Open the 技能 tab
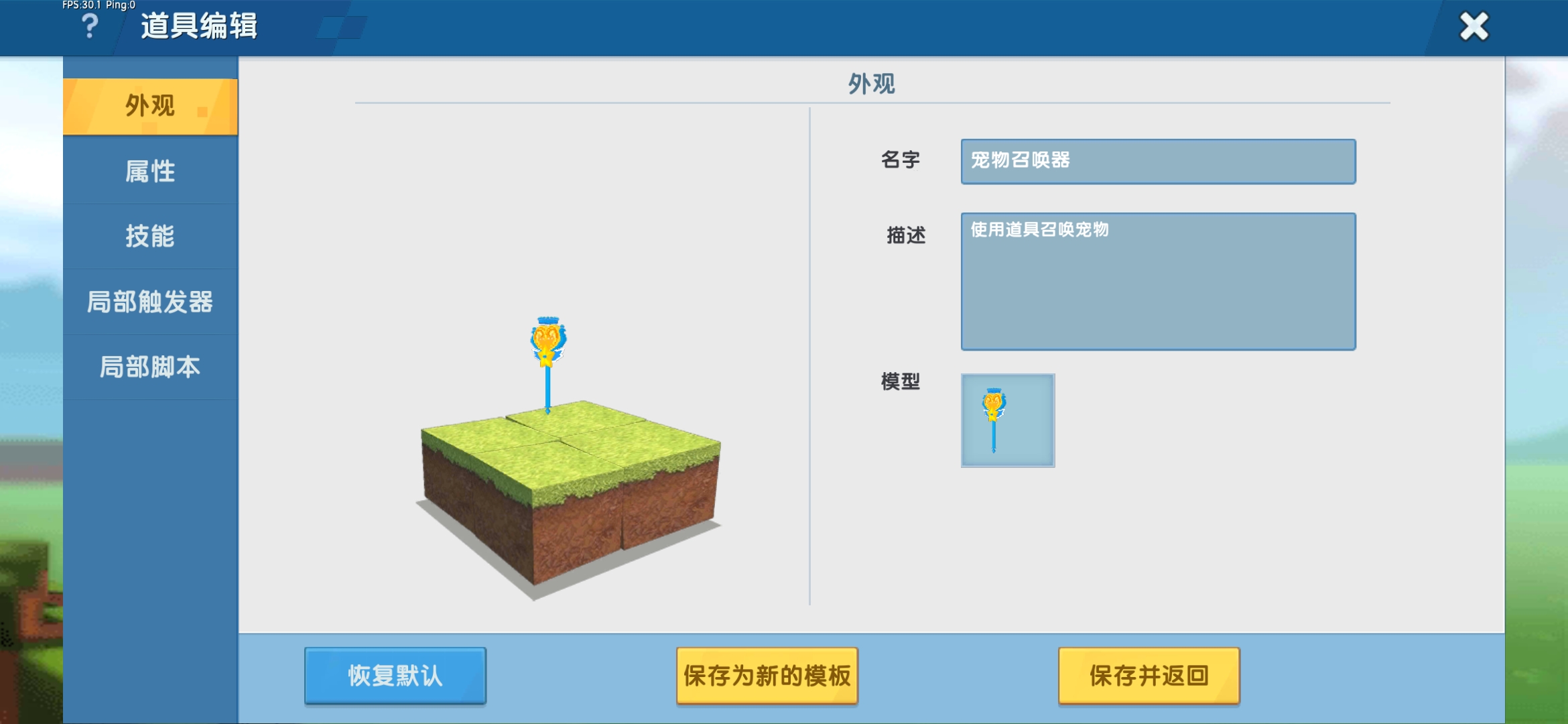This screenshot has width=1568, height=724. [x=150, y=236]
